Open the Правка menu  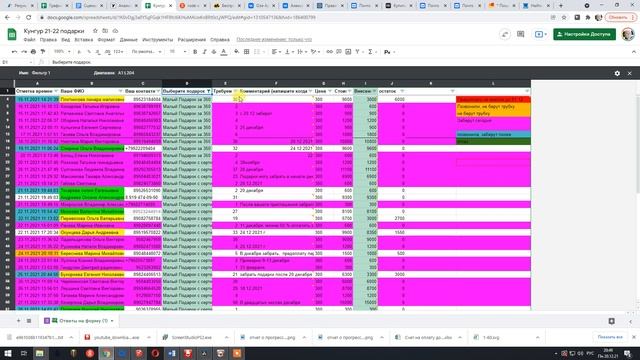[48, 40]
